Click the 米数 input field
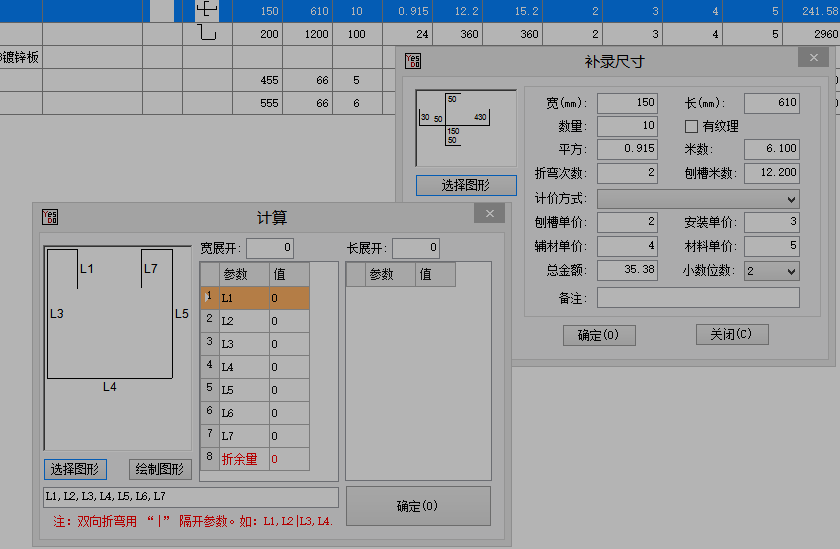840x549 pixels. (771, 149)
